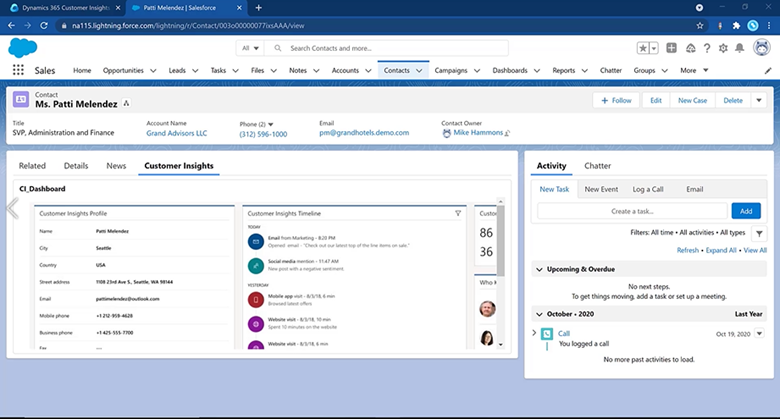Open Global Actions plus icon
The width and height of the screenshot is (780, 419).
click(x=672, y=48)
